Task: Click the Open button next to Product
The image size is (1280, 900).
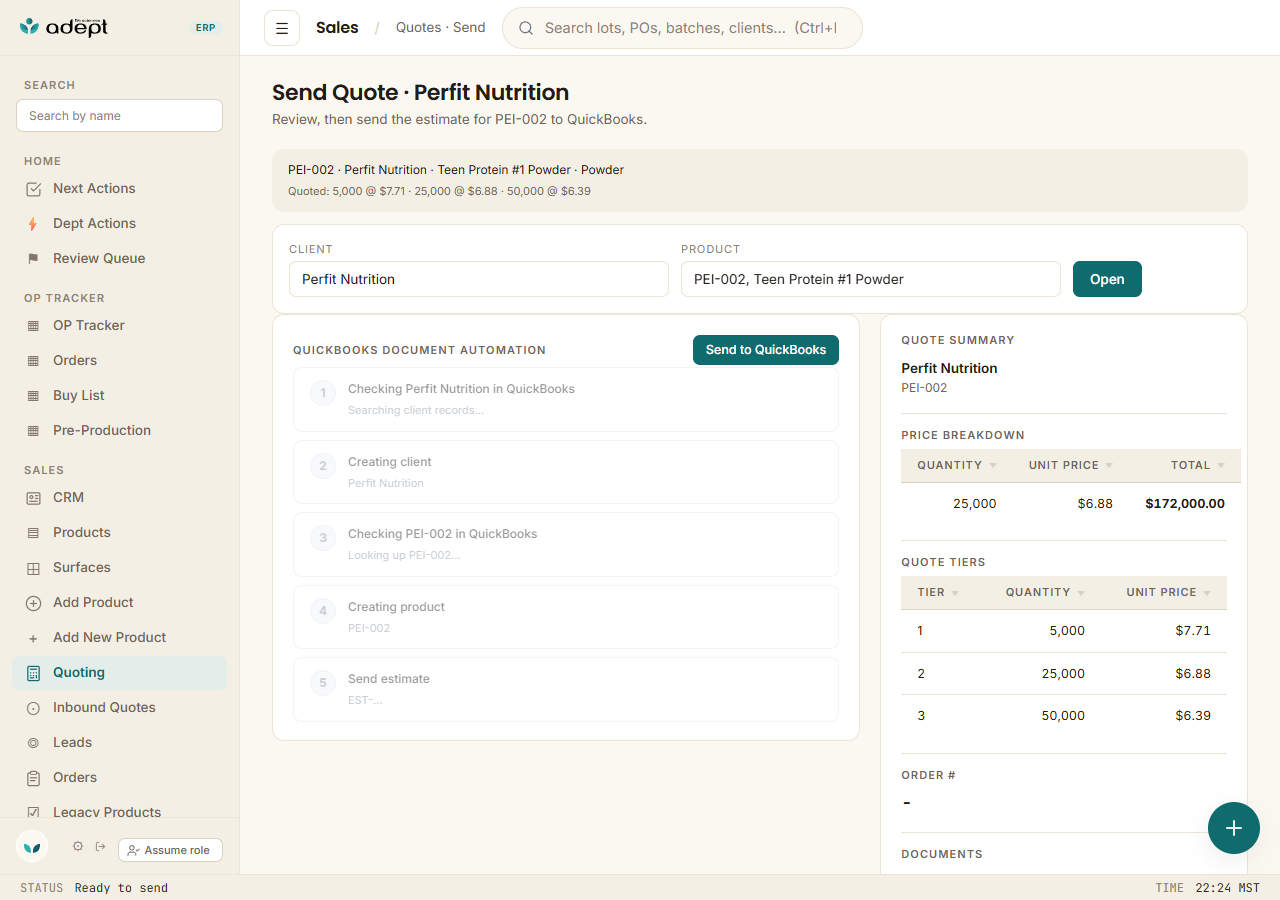Action: [x=1107, y=279]
